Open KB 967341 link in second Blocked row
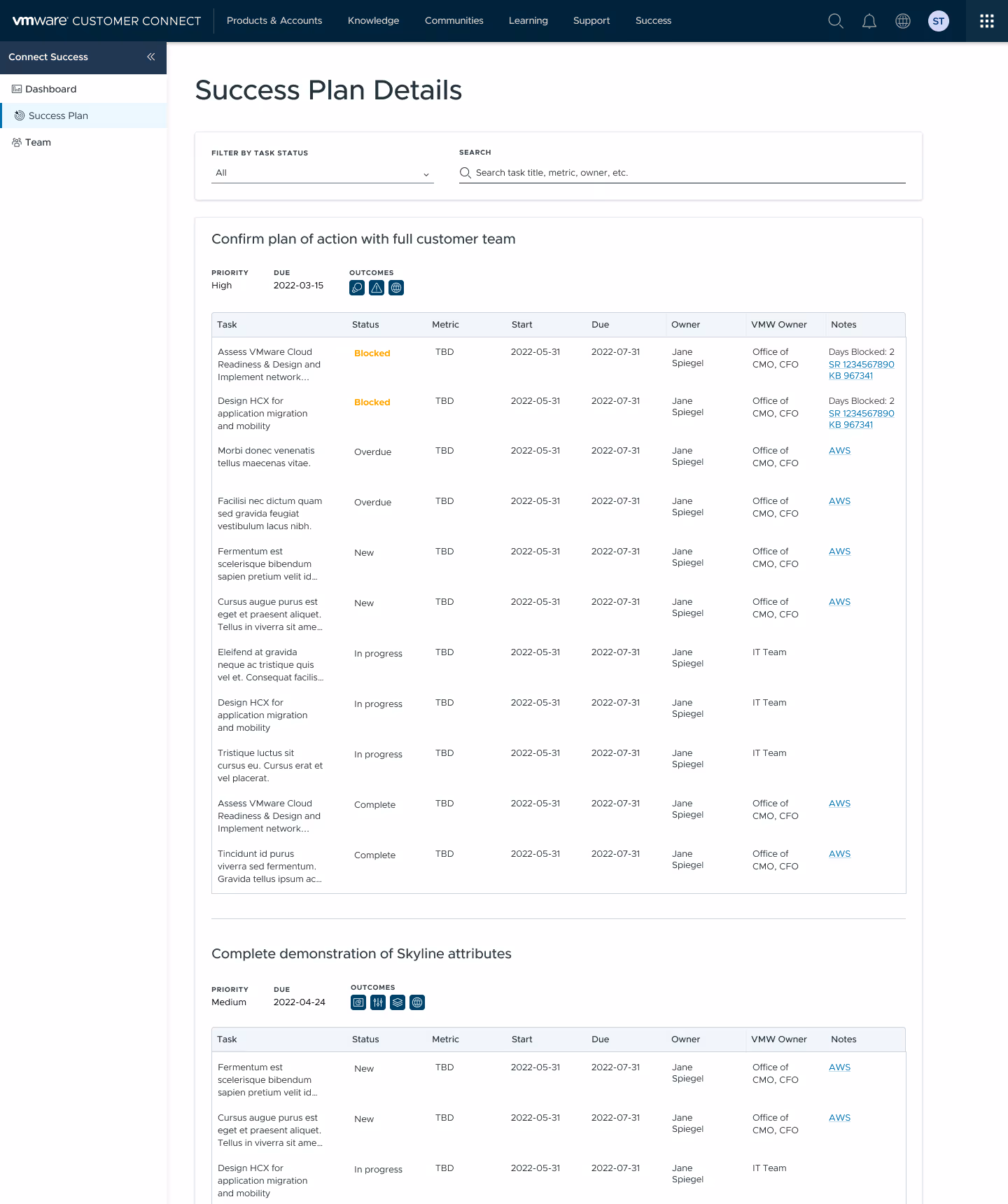The width and height of the screenshot is (1008, 1204). point(850,425)
